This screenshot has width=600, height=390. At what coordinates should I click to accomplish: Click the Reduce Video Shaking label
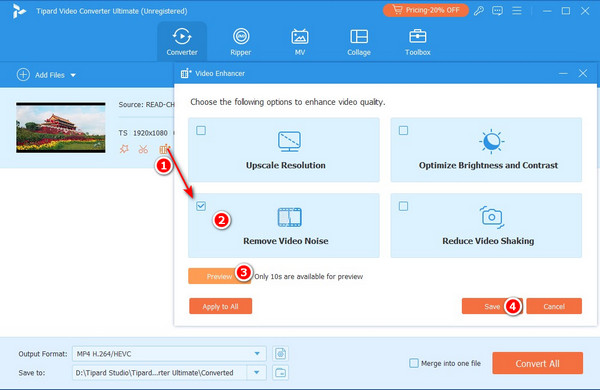click(x=488, y=241)
